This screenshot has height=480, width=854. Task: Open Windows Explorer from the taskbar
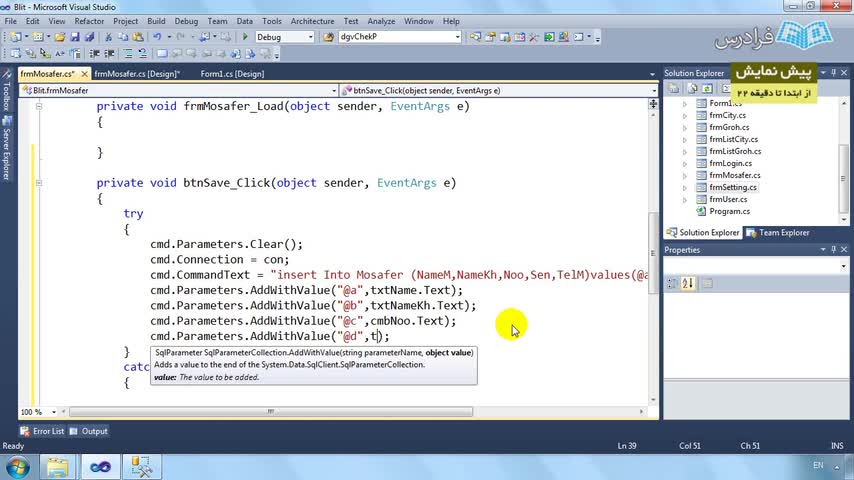(57, 467)
